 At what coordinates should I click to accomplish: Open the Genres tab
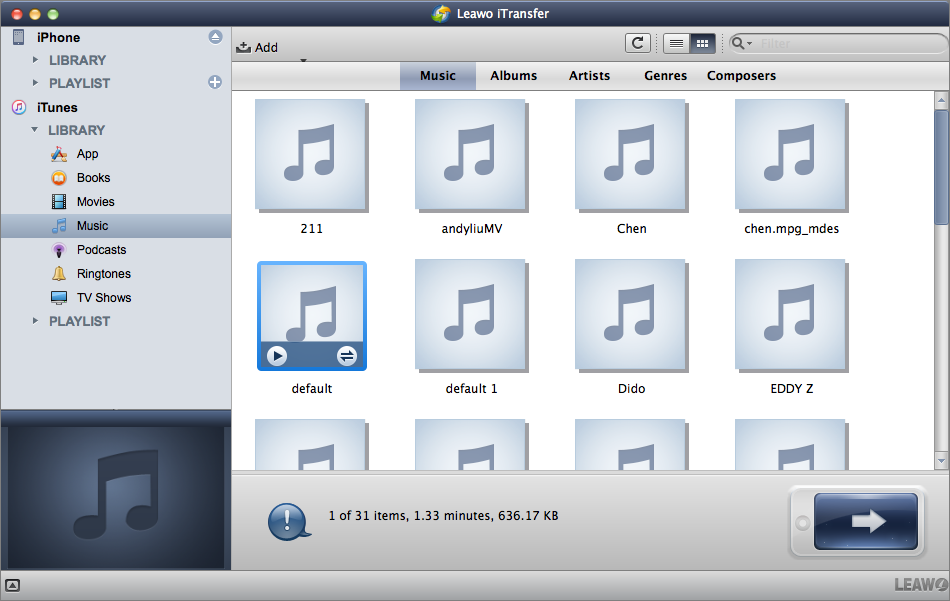pos(665,76)
